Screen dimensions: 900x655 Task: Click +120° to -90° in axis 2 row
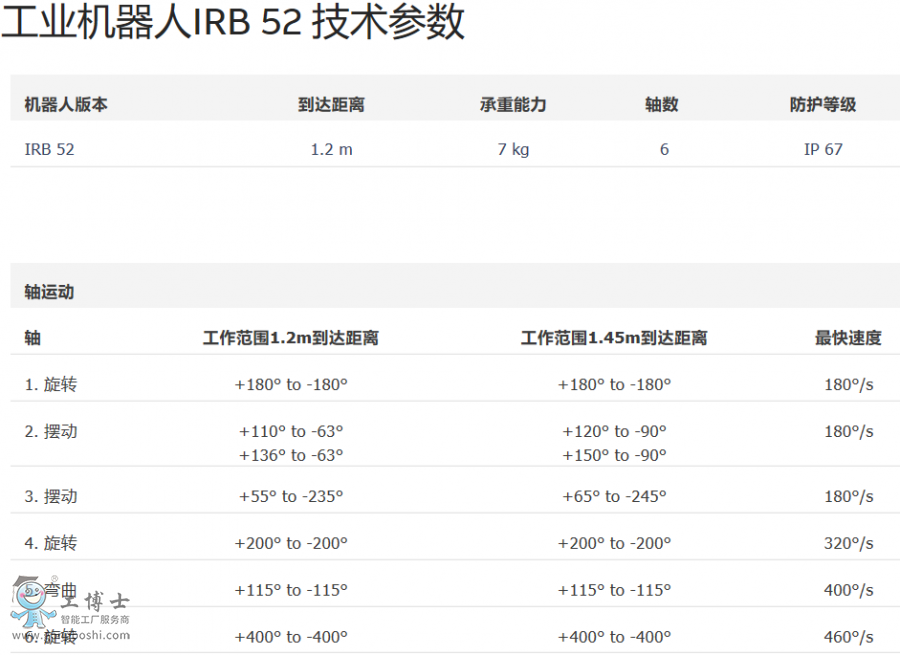tap(614, 431)
